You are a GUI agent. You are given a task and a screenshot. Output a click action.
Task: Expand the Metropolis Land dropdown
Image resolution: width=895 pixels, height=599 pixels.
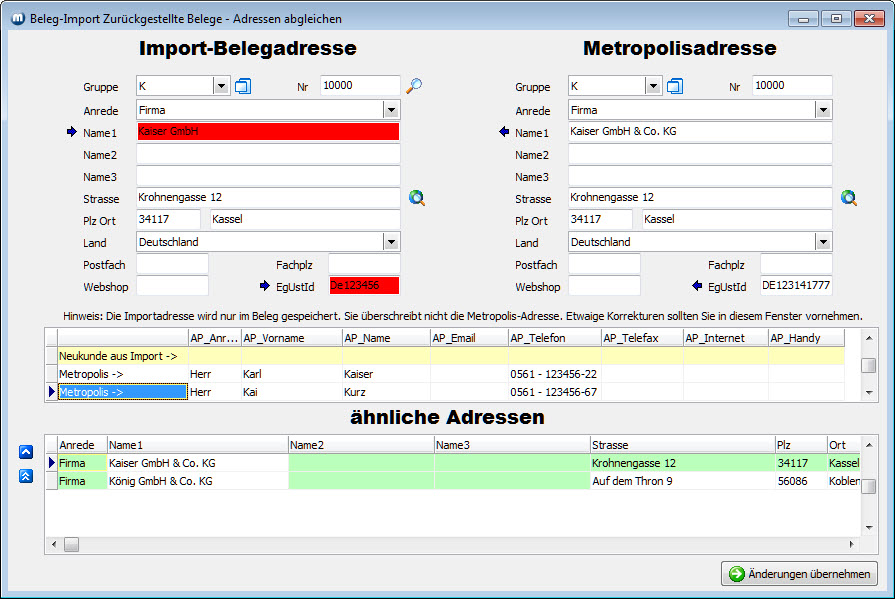point(823,242)
